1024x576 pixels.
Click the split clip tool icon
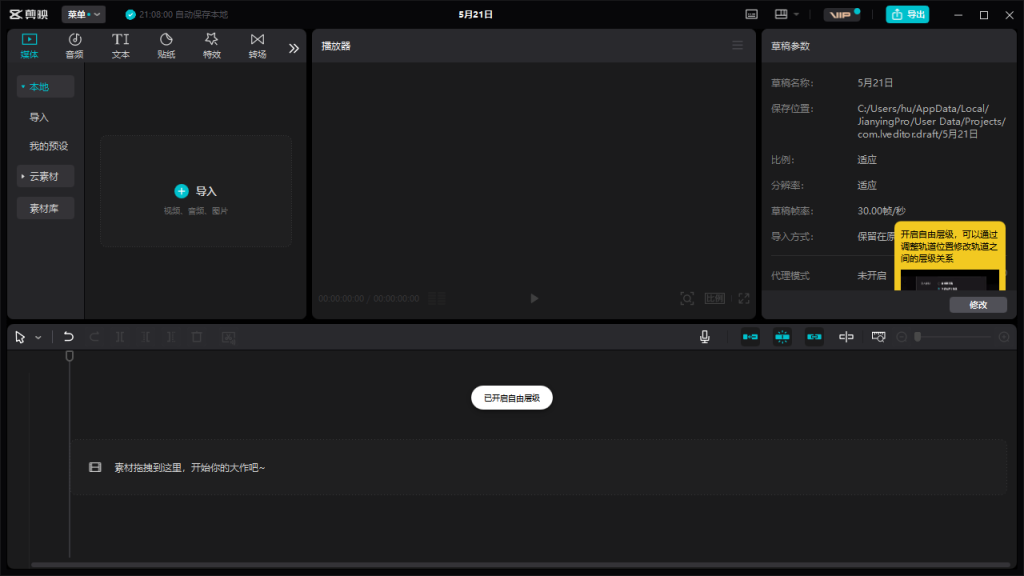[x=120, y=337]
